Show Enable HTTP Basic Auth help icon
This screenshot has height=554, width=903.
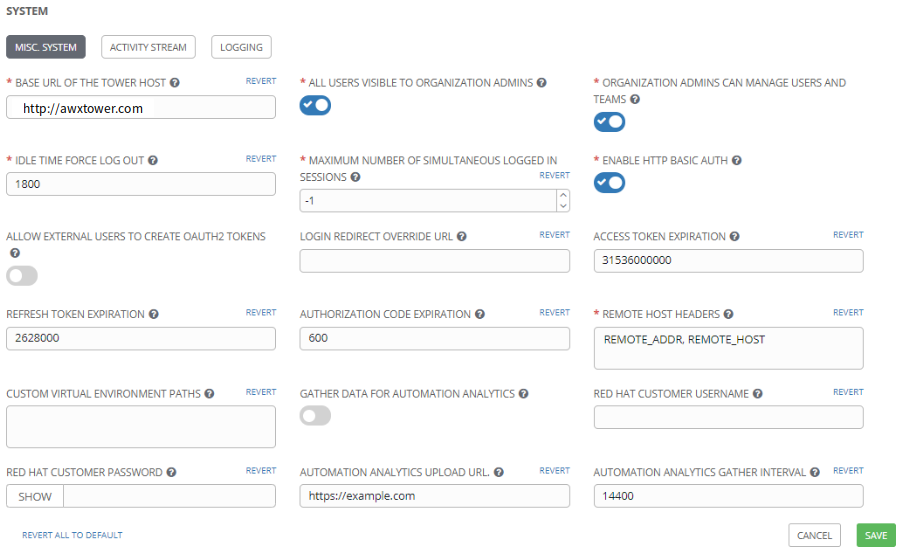(737, 160)
